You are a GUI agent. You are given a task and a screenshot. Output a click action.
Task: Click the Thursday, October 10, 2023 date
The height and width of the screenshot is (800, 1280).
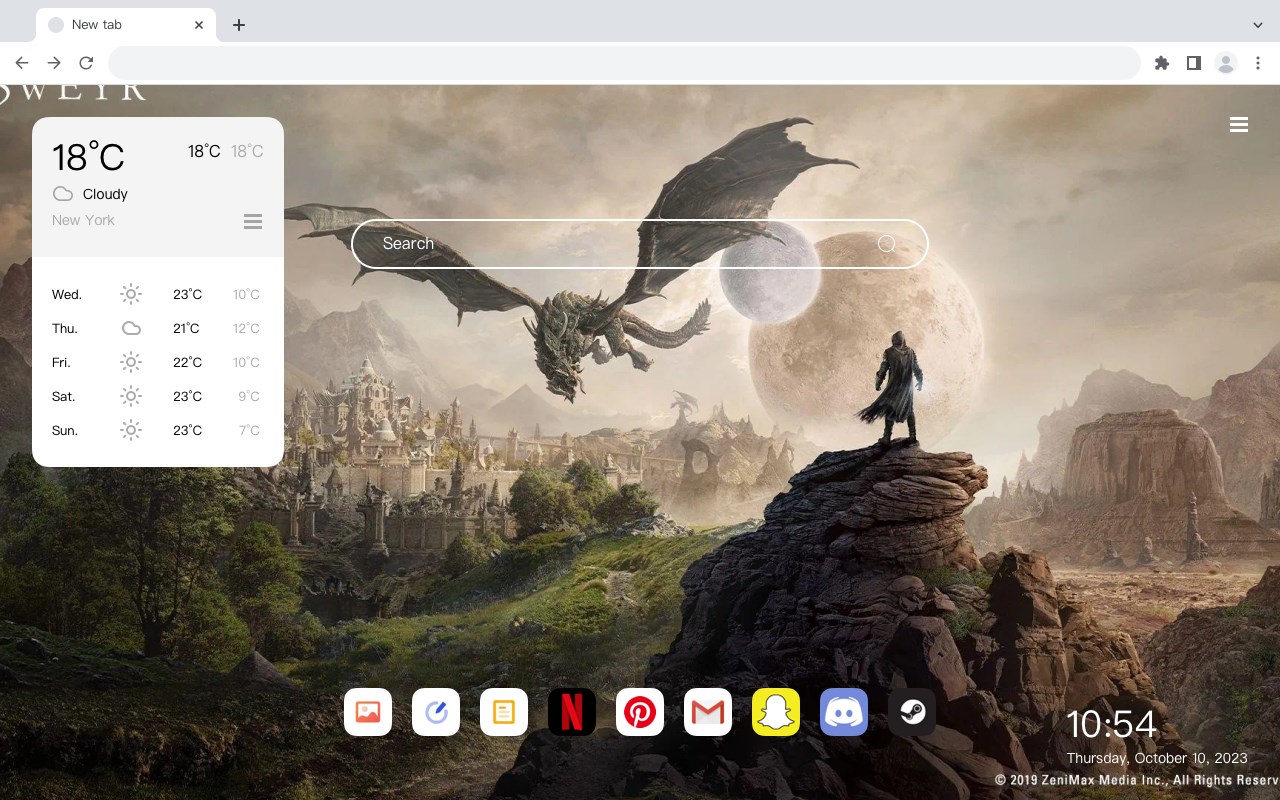tap(1157, 758)
